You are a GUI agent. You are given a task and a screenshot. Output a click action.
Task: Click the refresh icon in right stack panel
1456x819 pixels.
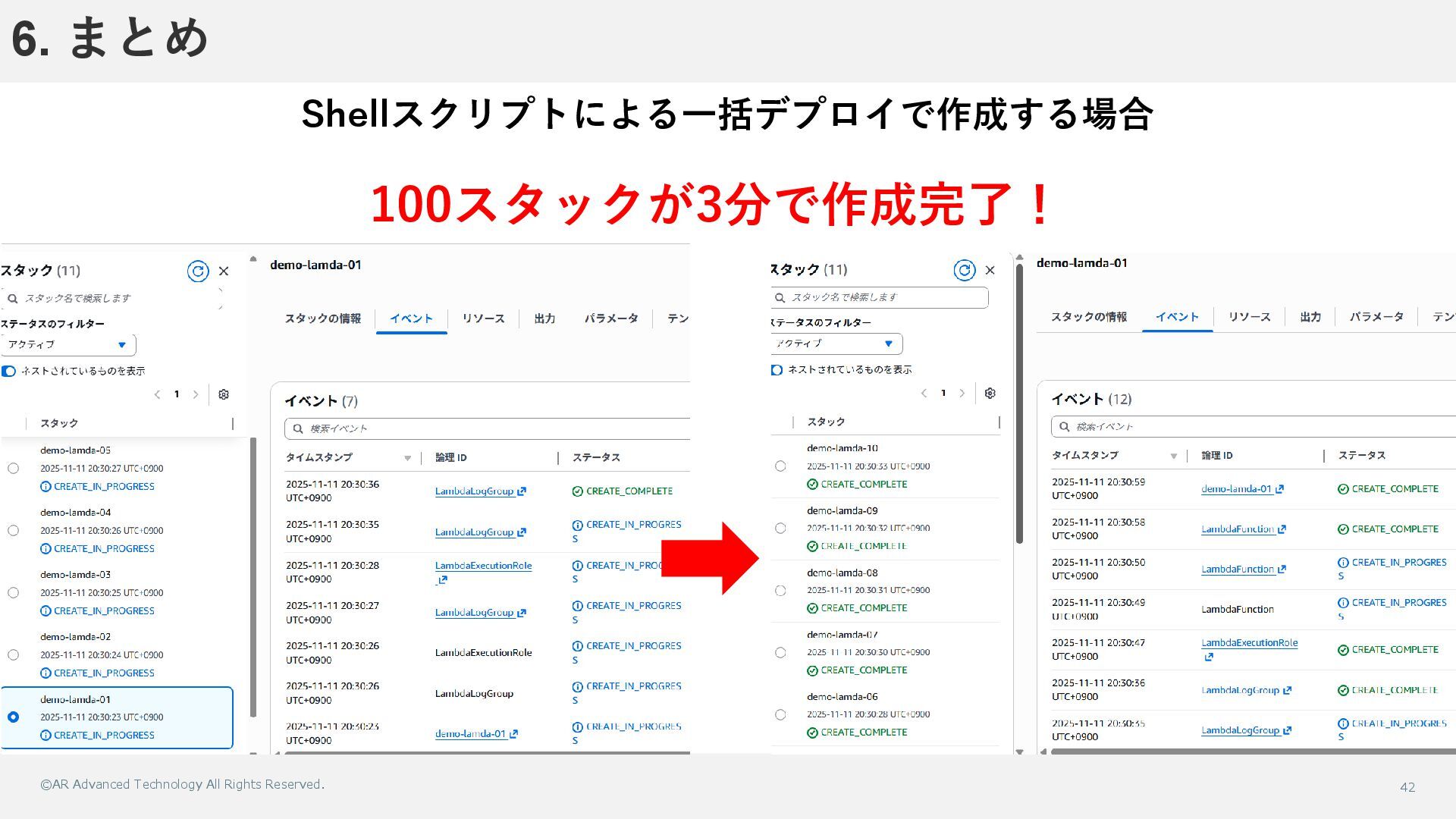click(965, 270)
